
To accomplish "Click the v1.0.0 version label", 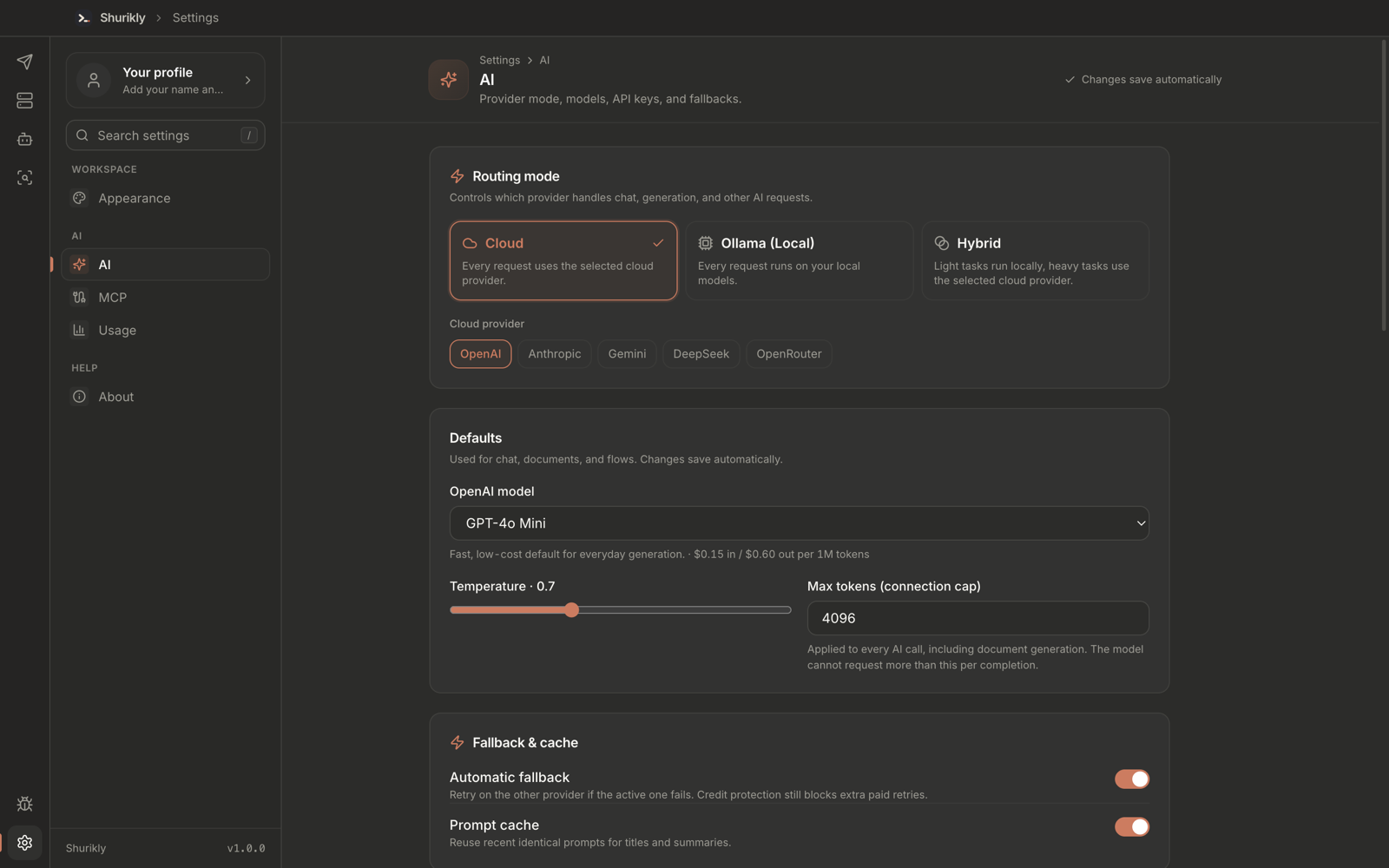I will (x=247, y=848).
